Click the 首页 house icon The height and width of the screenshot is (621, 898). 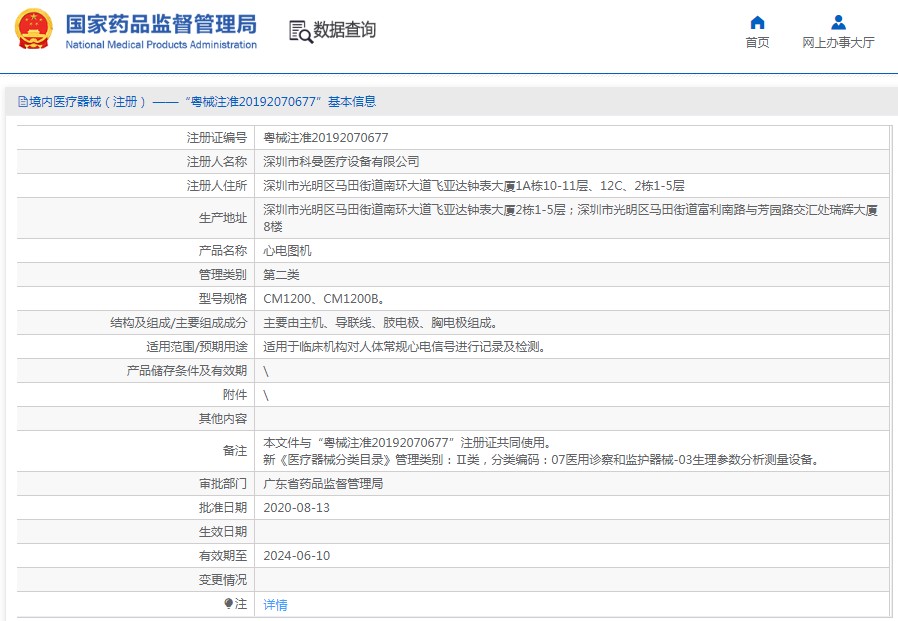point(757,22)
